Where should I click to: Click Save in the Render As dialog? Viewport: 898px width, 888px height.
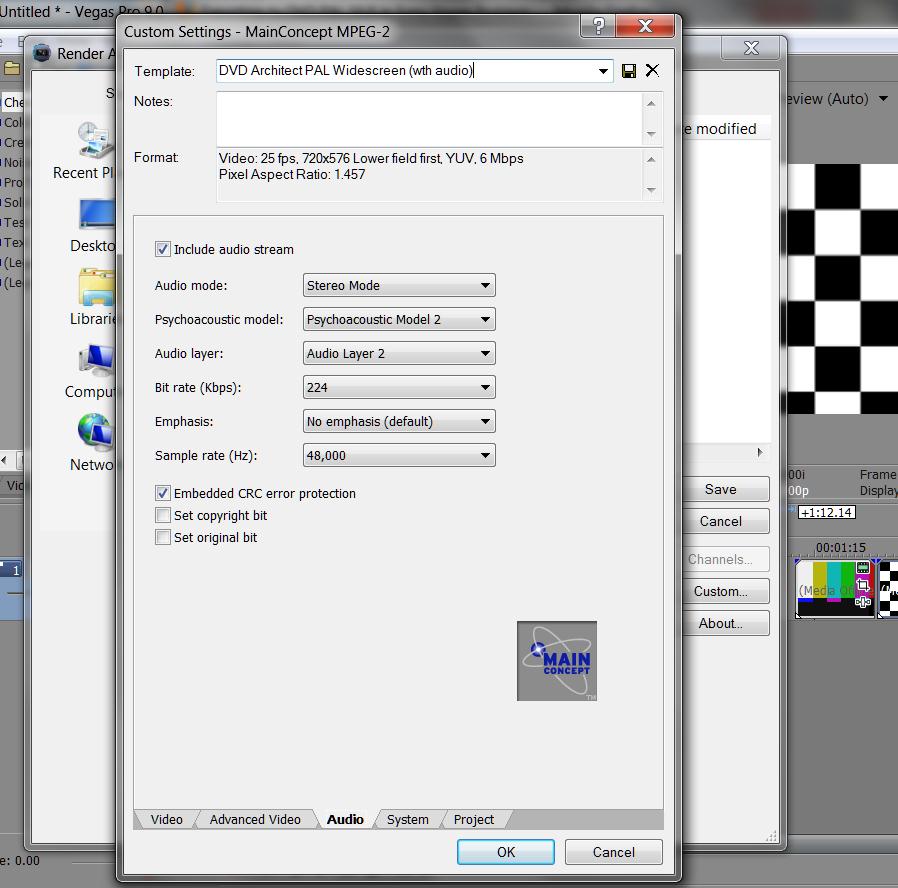pyautogui.click(x=725, y=490)
